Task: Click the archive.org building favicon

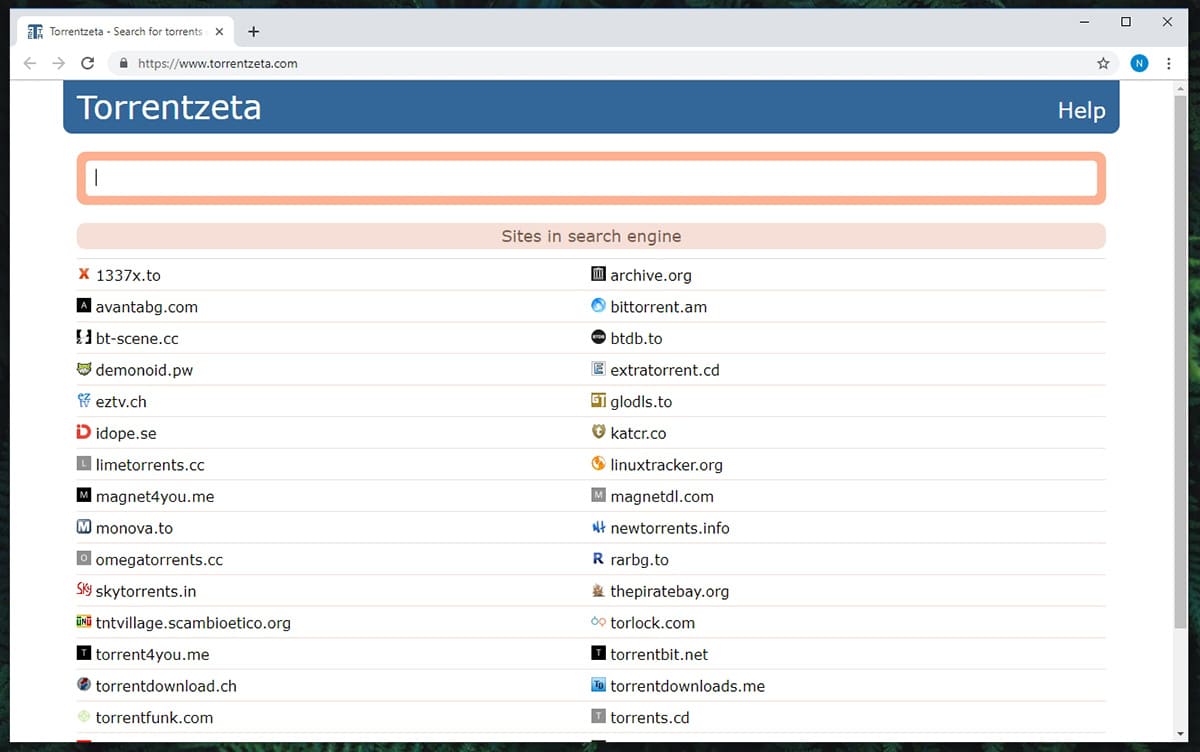Action: [598, 274]
